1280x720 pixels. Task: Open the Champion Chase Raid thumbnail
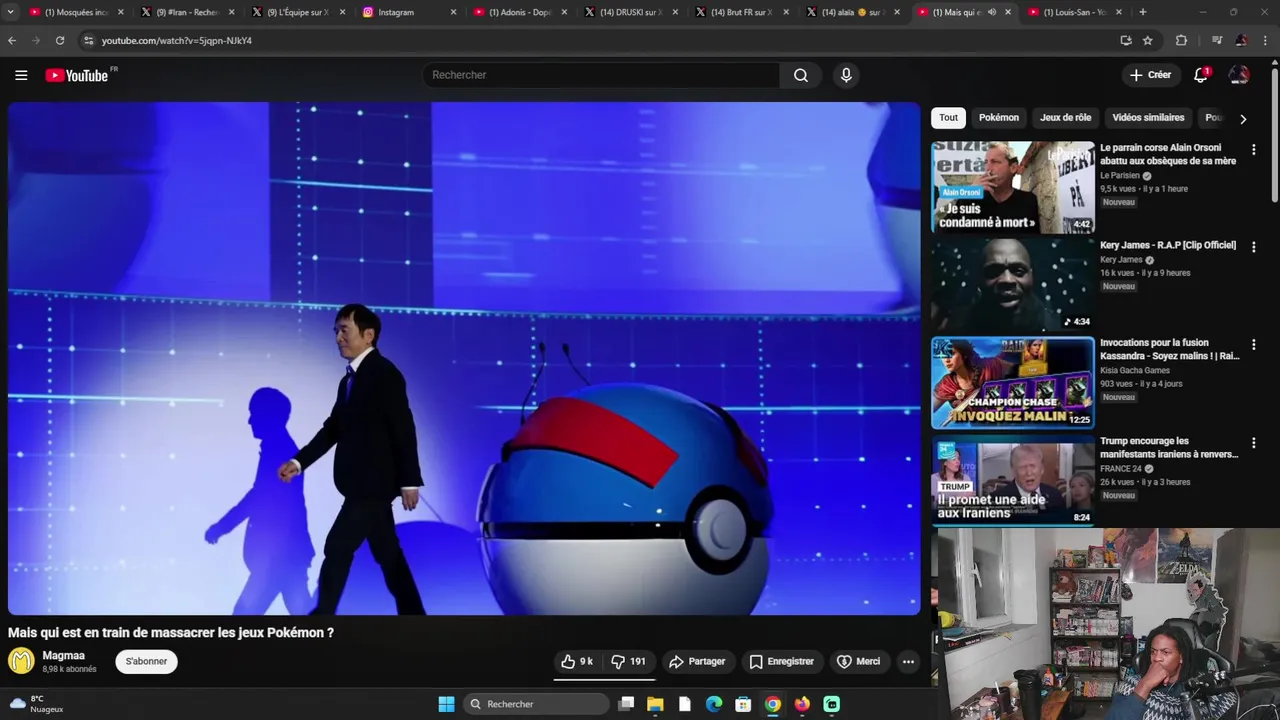[x=1013, y=382]
